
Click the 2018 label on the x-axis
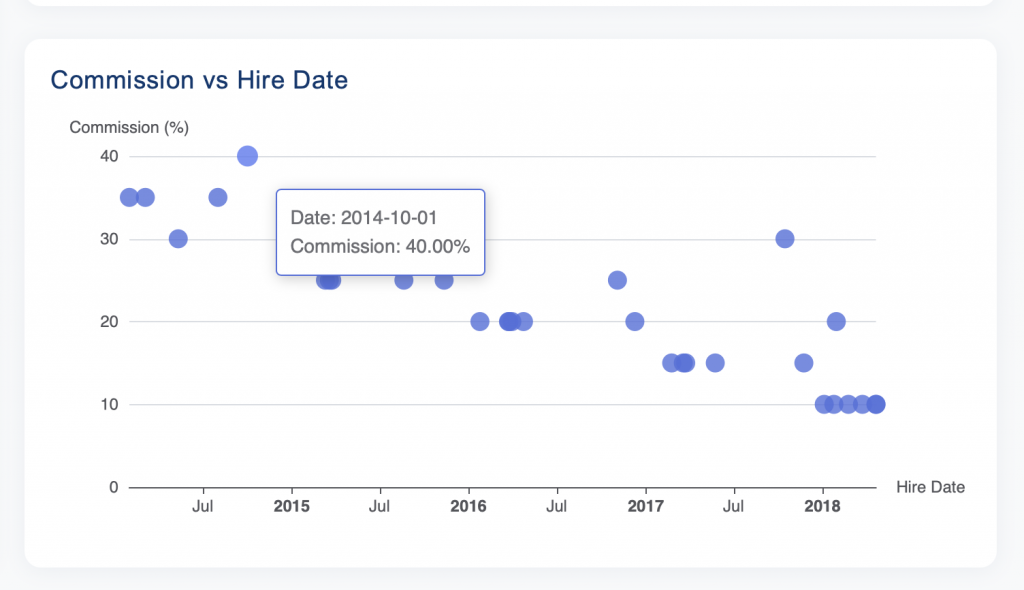[x=823, y=506]
